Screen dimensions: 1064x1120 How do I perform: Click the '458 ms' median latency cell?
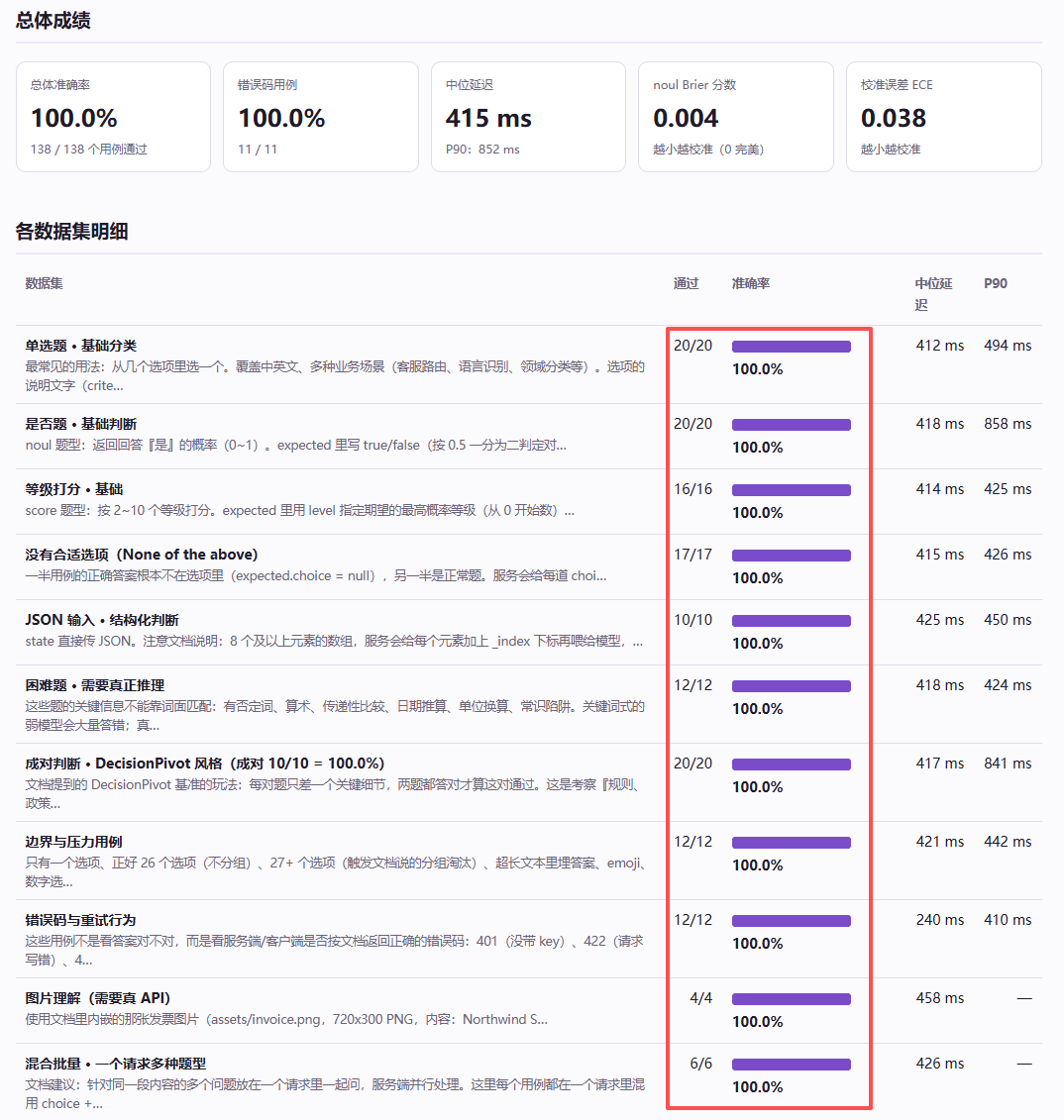(x=939, y=998)
